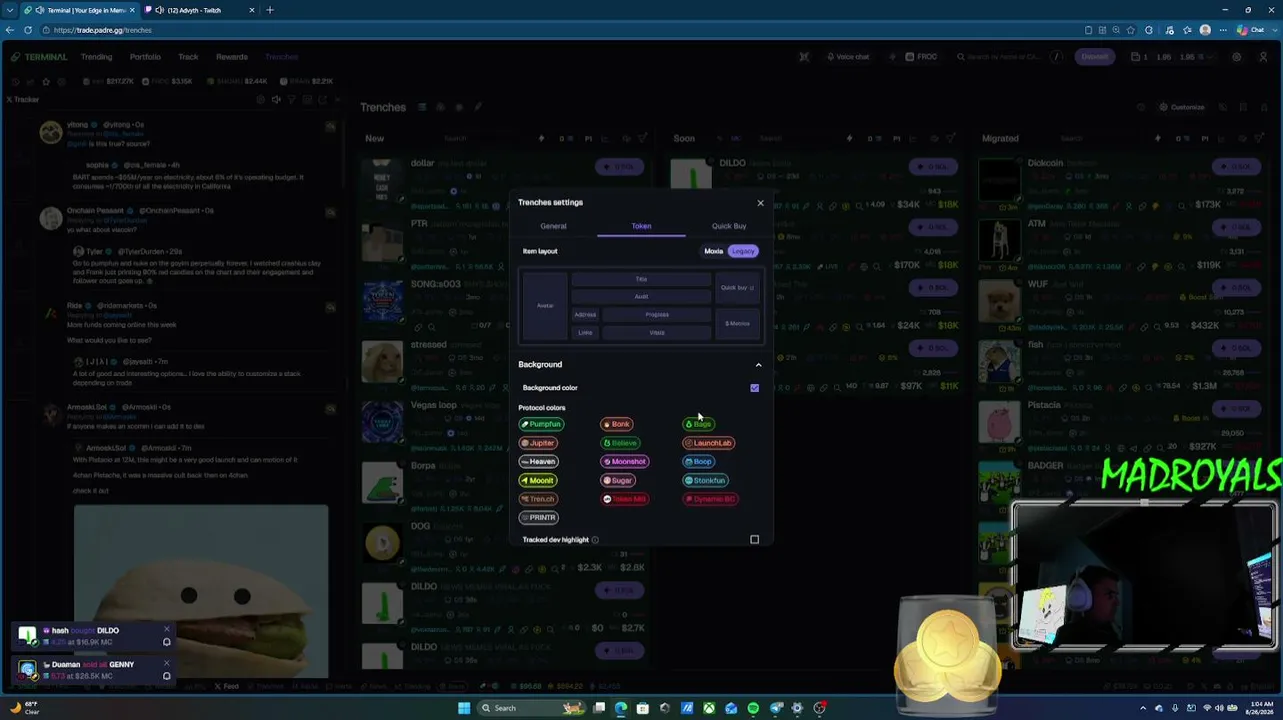Pick the Moonshot protocol color
Screen dimensions: 1283x720
(625, 462)
